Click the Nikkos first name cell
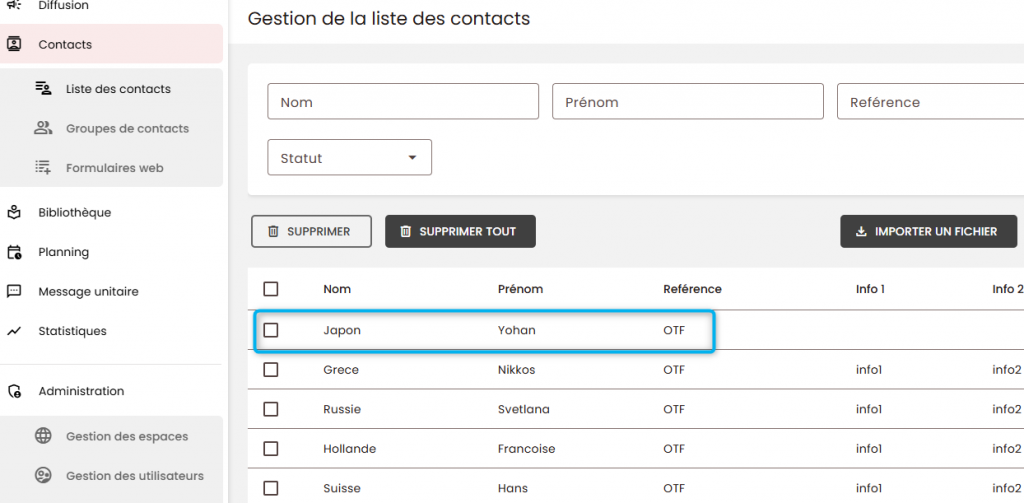Viewport: 1024px width, 503px height. pyautogui.click(x=517, y=370)
